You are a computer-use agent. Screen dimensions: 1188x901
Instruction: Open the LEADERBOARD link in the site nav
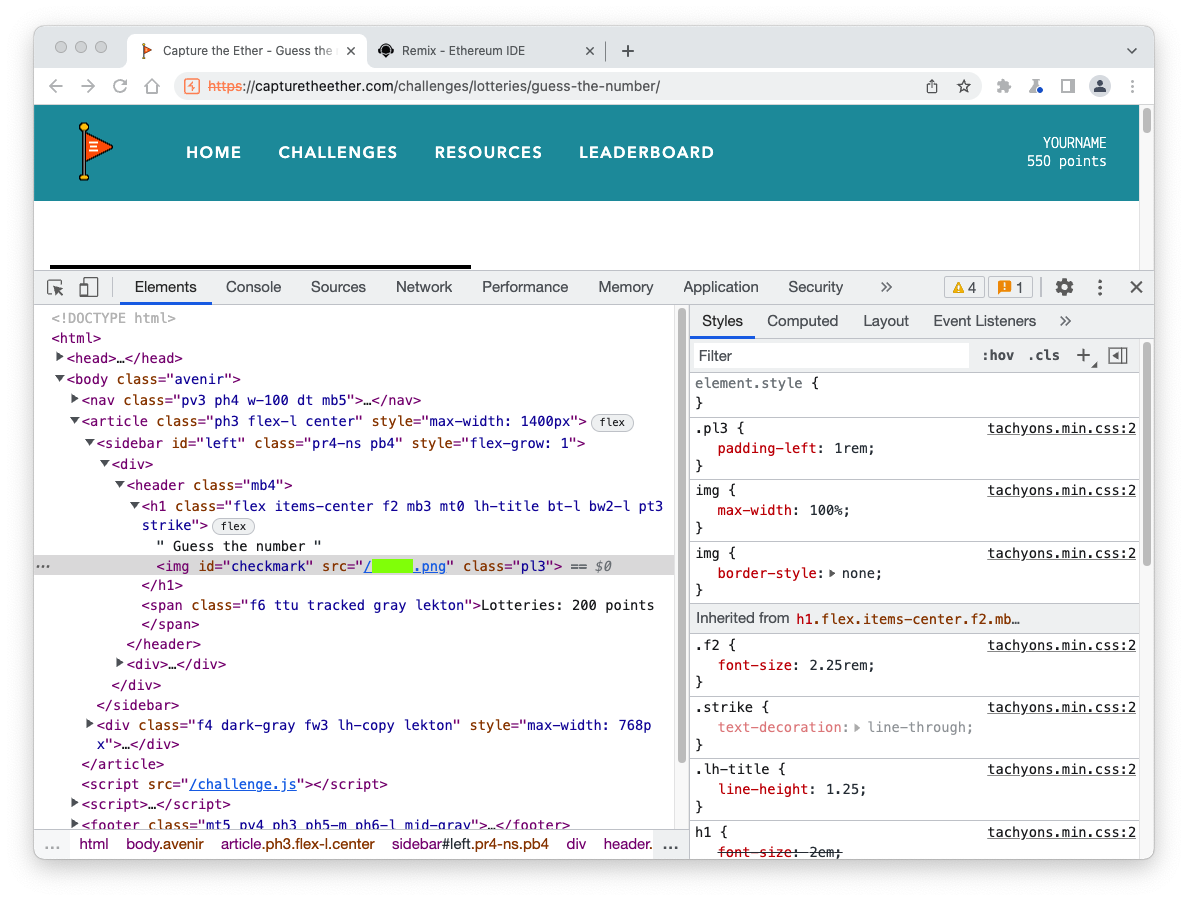[x=646, y=152]
